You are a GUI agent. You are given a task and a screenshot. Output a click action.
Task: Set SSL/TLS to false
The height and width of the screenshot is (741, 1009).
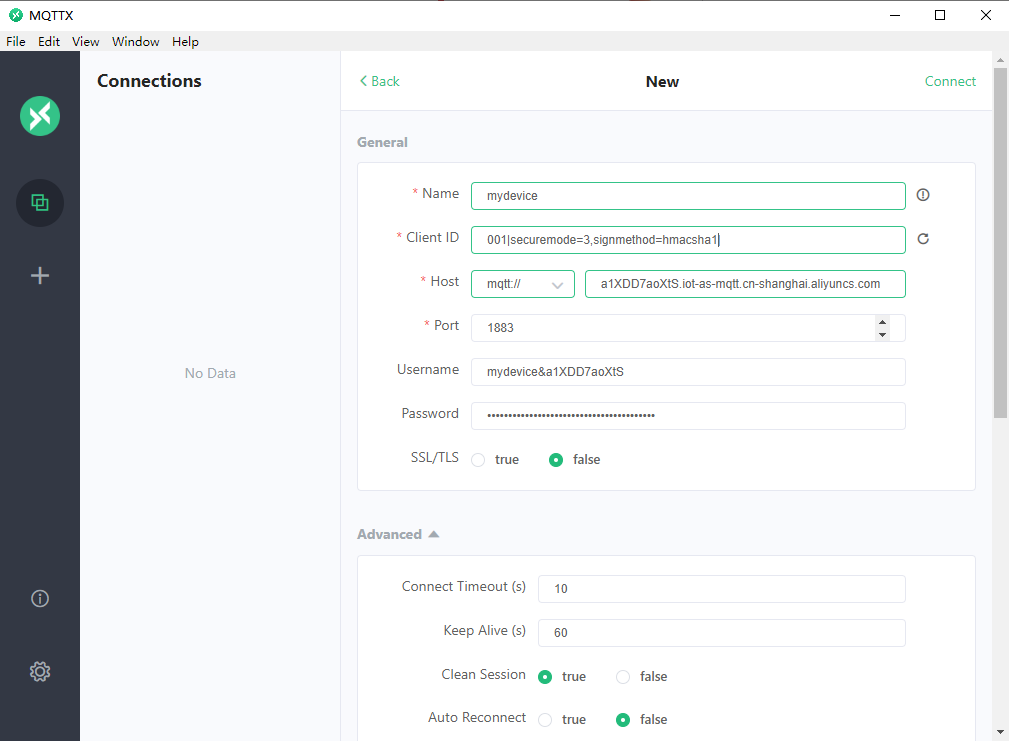[x=556, y=460]
